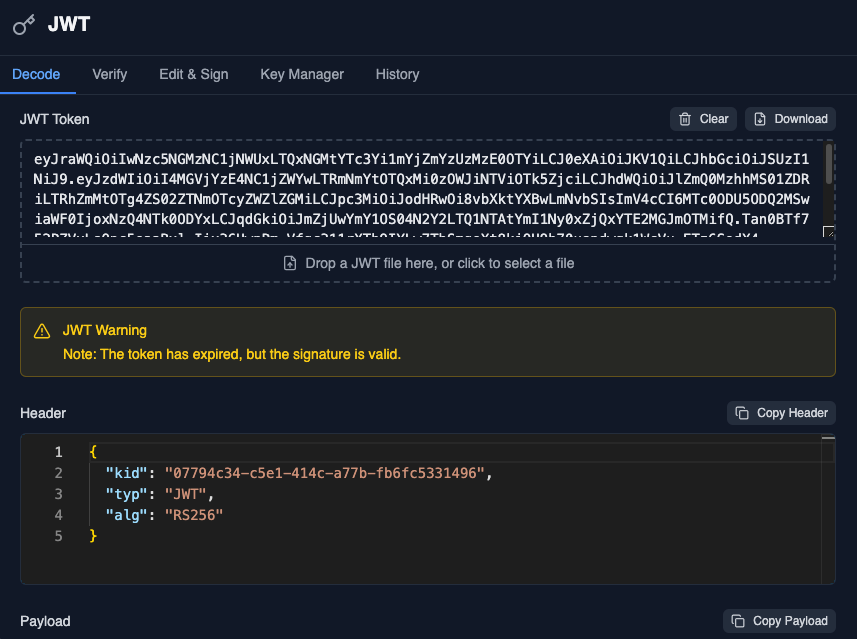Click the file icon in Download button
Screen dimensions: 857x639
click(760, 119)
